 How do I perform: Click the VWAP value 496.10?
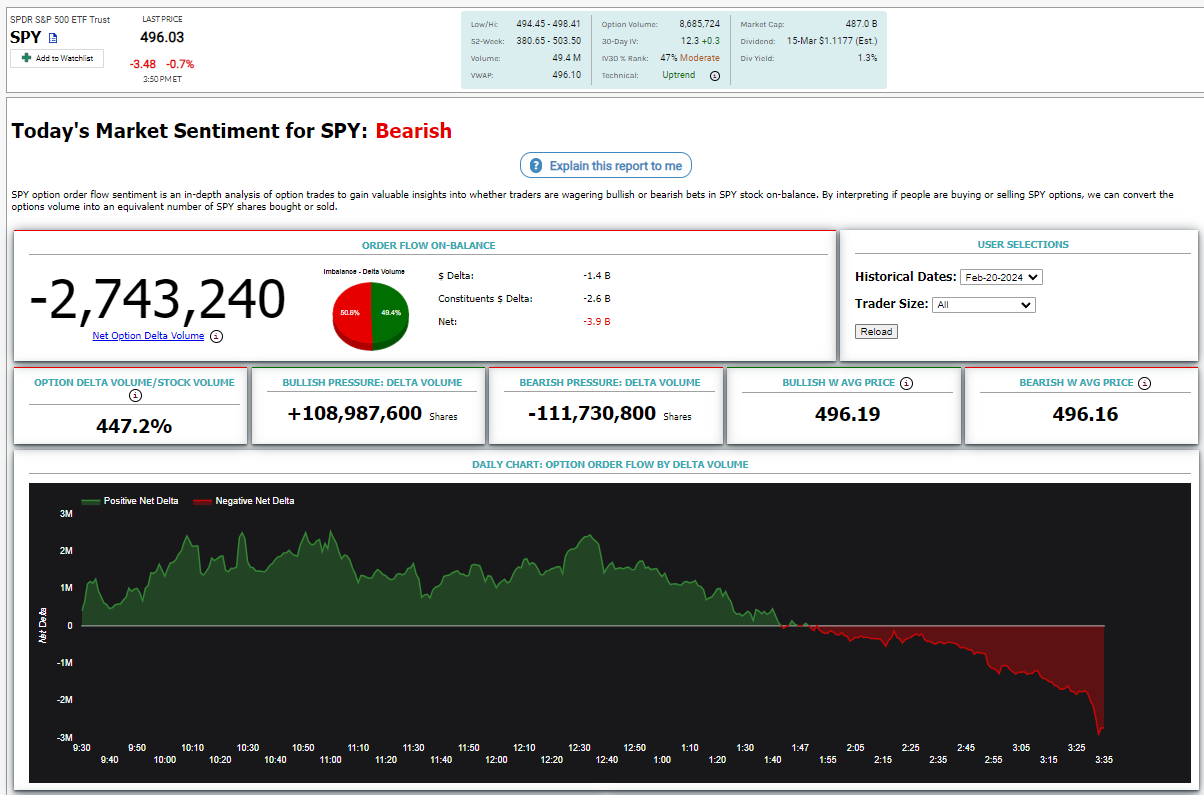(x=566, y=75)
